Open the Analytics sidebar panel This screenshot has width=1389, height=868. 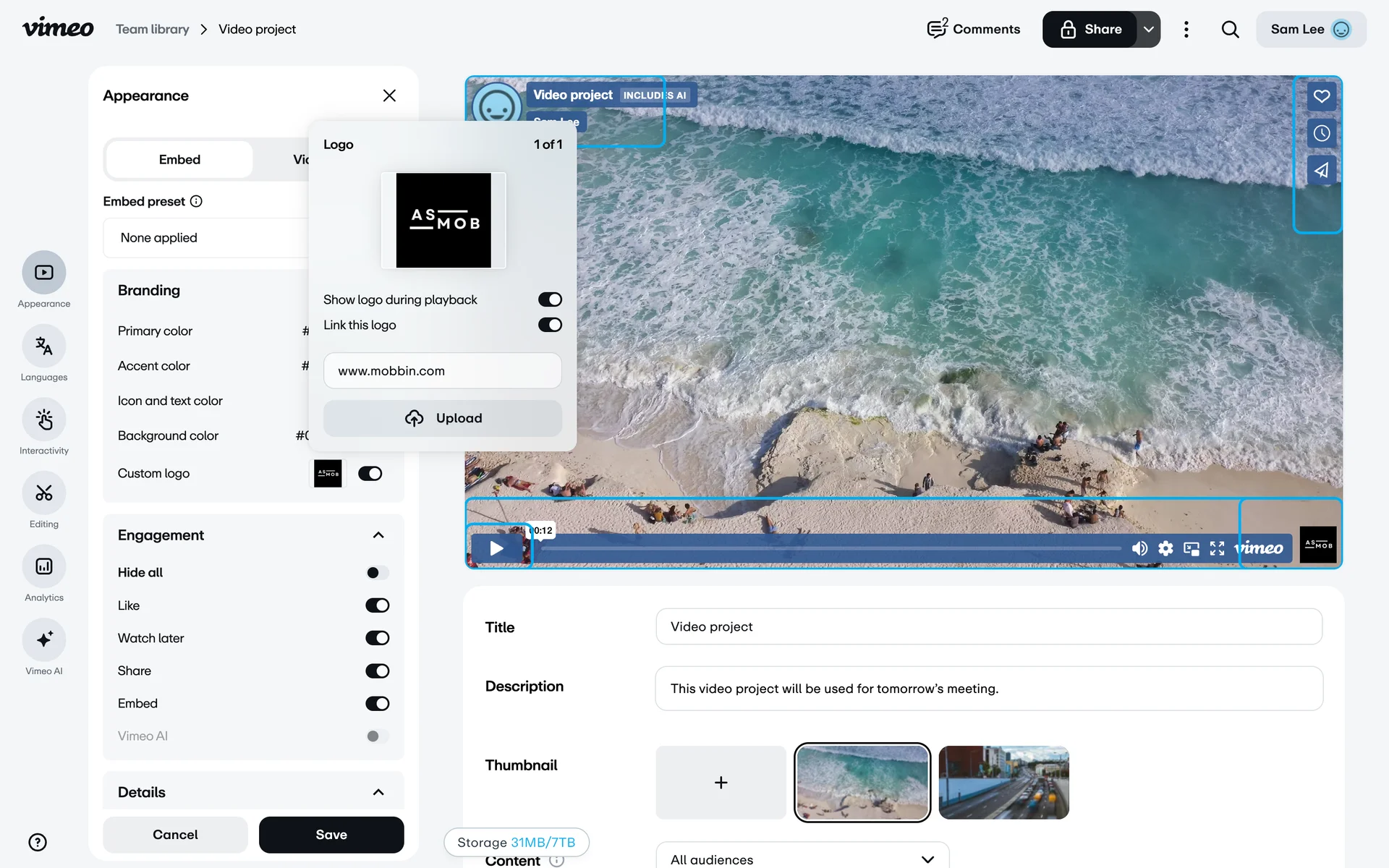click(x=44, y=567)
